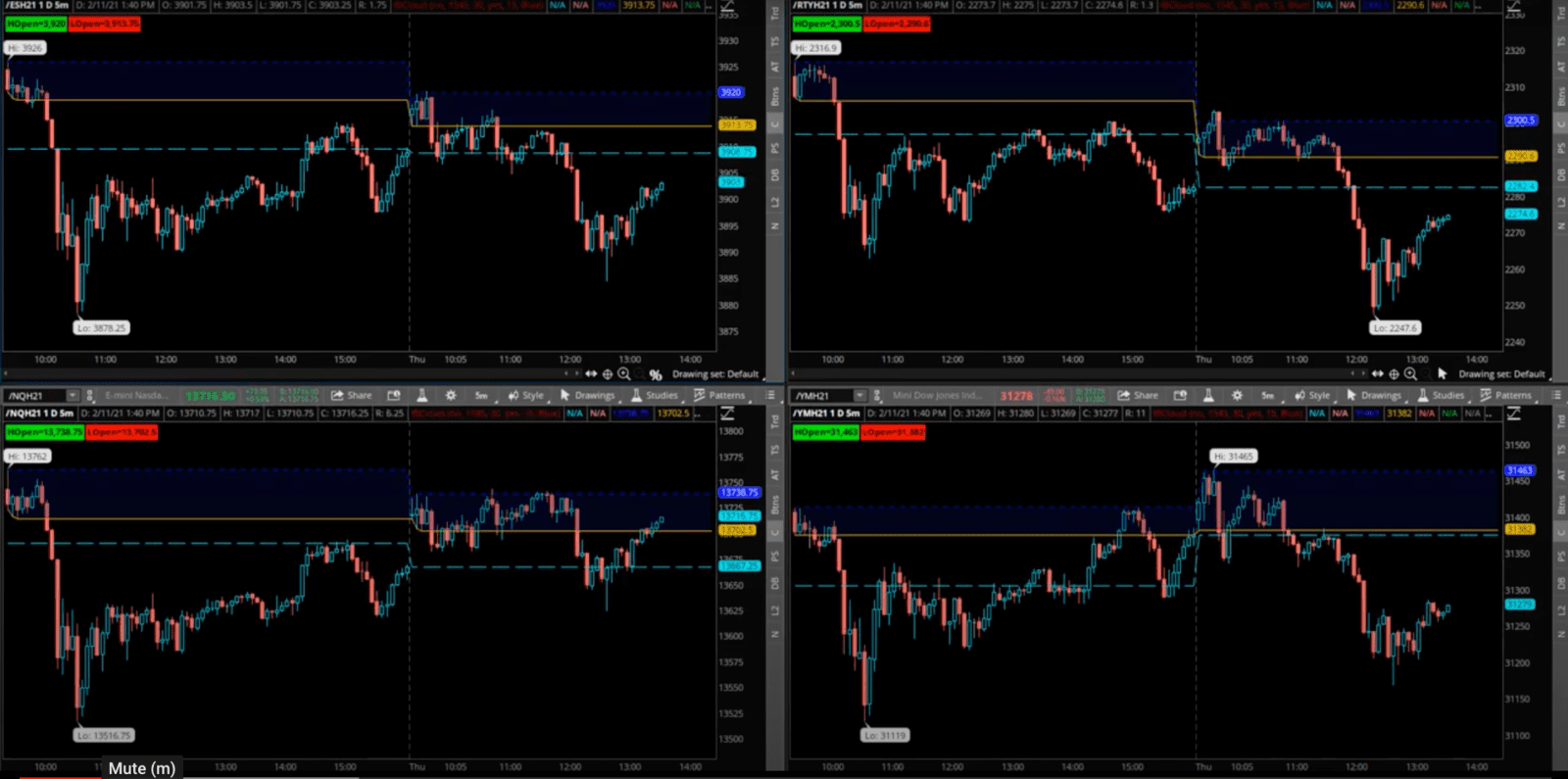This screenshot has width=1568, height=779.
Task: Click zoom-in magnifier under /RTYH21 chart
Action: [1411, 374]
